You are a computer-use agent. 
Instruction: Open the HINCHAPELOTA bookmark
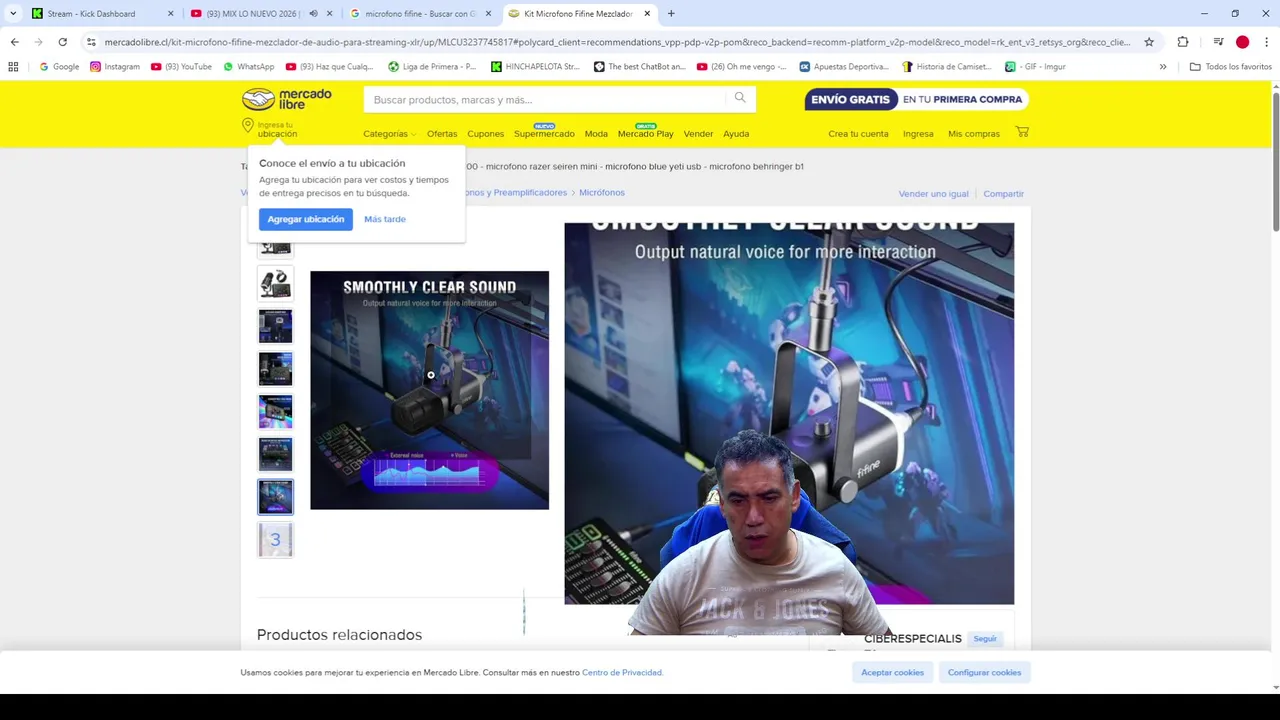[535, 67]
